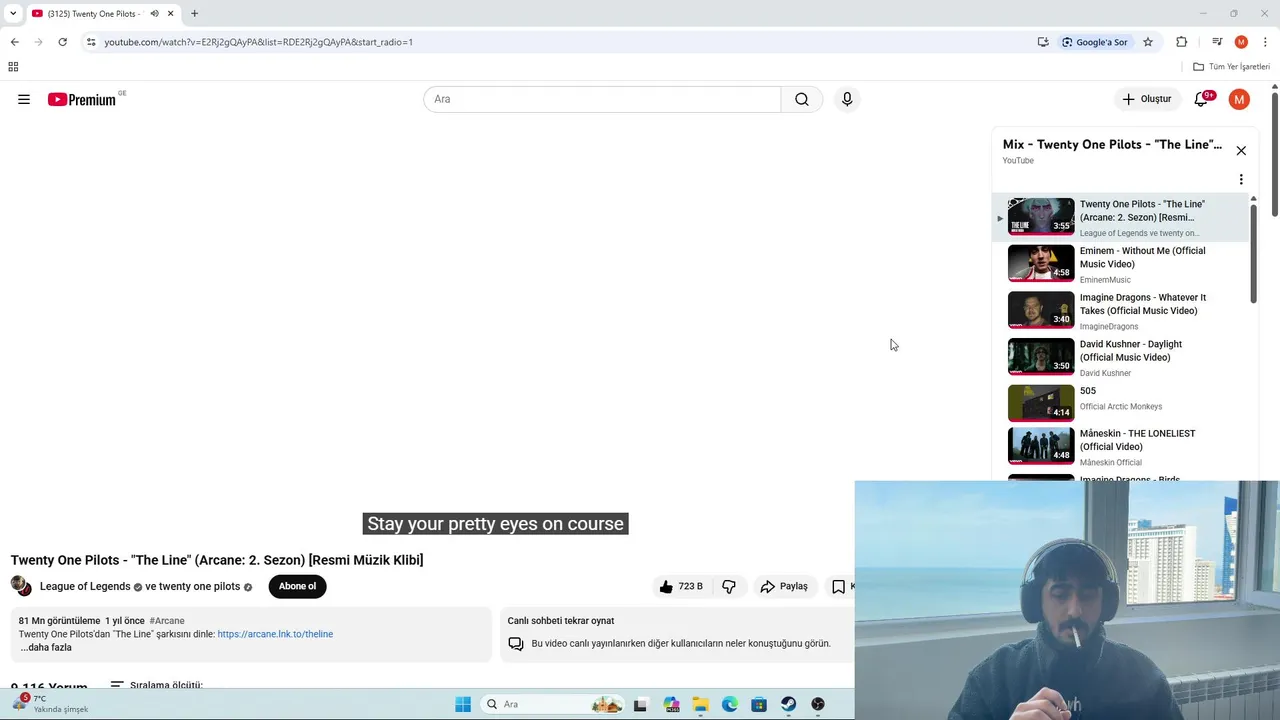The image size is (1280, 720).
Task: Create content with Oluştur button
Action: (x=1146, y=99)
